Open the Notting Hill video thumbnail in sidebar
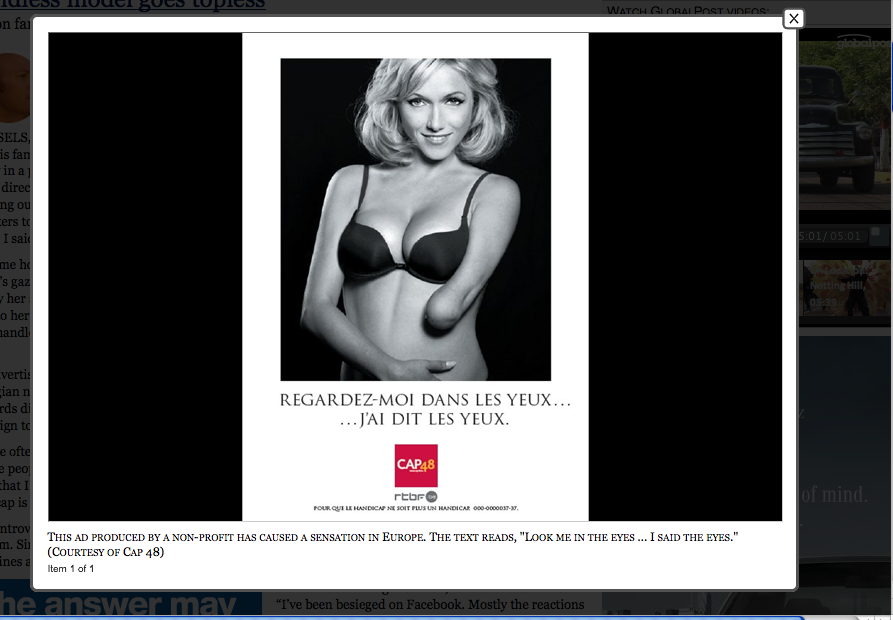This screenshot has height=620, width=893. coord(845,288)
